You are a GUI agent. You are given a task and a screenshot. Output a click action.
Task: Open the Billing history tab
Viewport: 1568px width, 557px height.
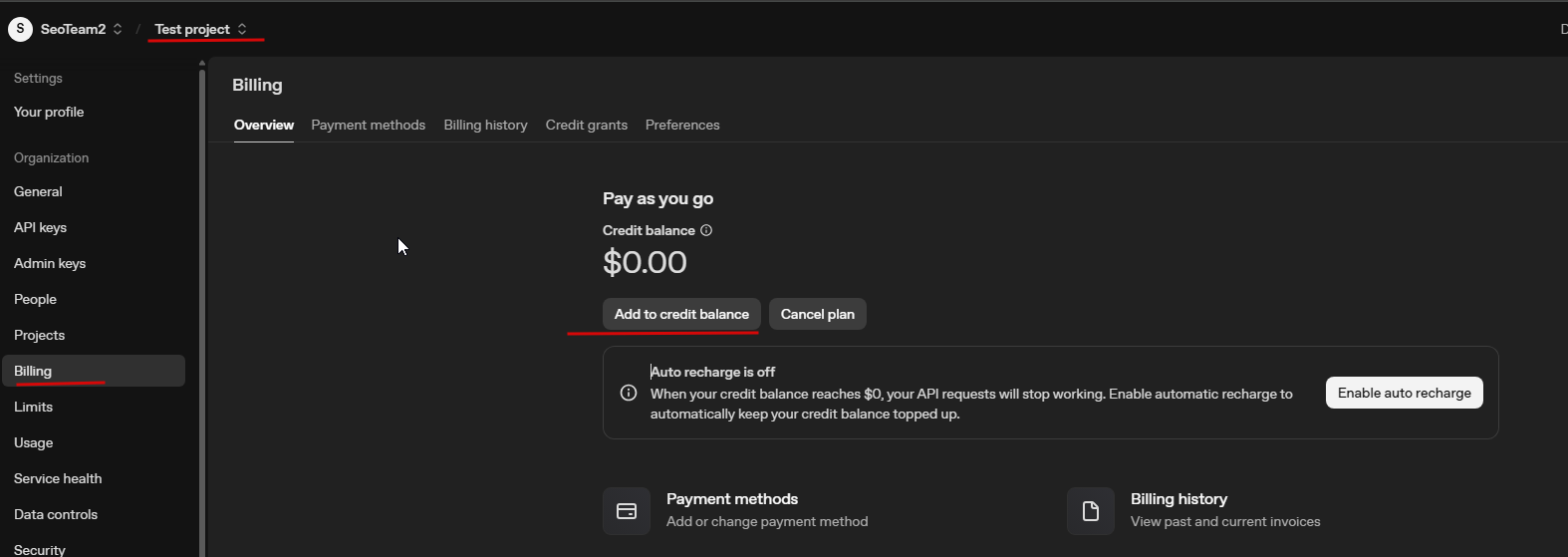[x=485, y=125]
